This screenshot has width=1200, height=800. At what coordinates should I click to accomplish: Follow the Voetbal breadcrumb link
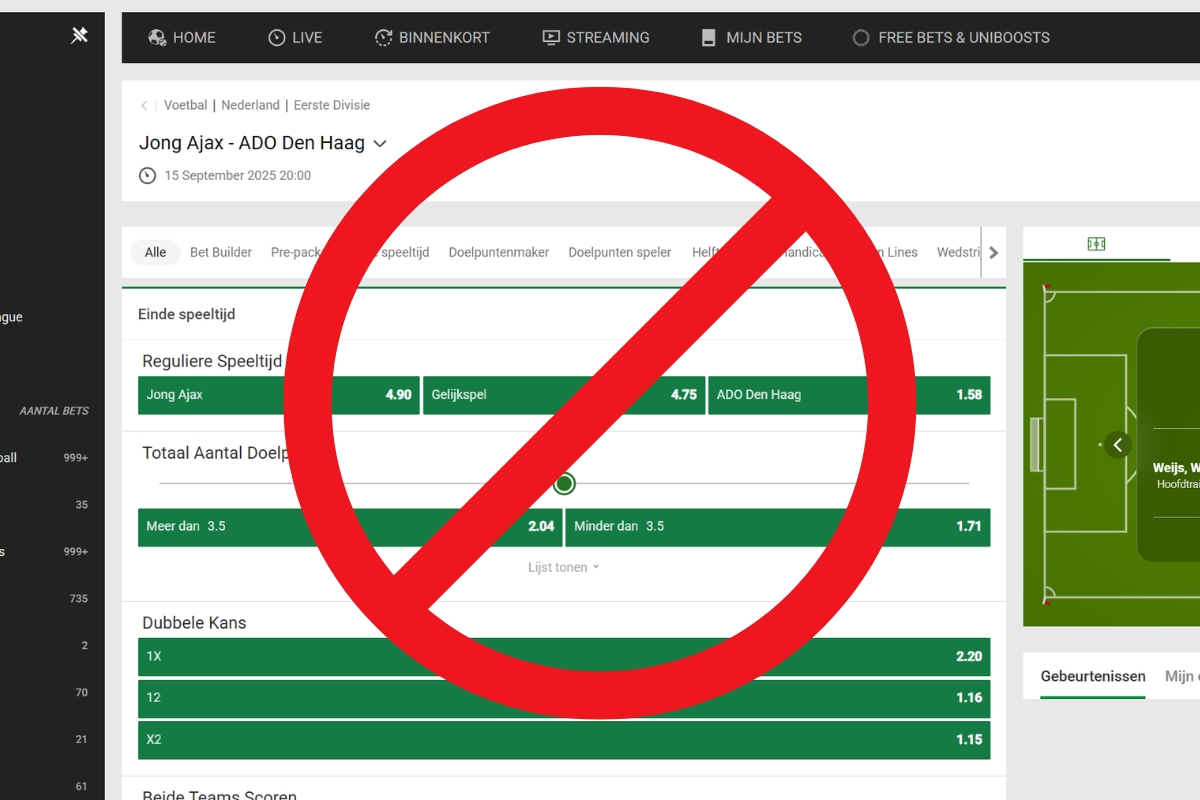186,105
